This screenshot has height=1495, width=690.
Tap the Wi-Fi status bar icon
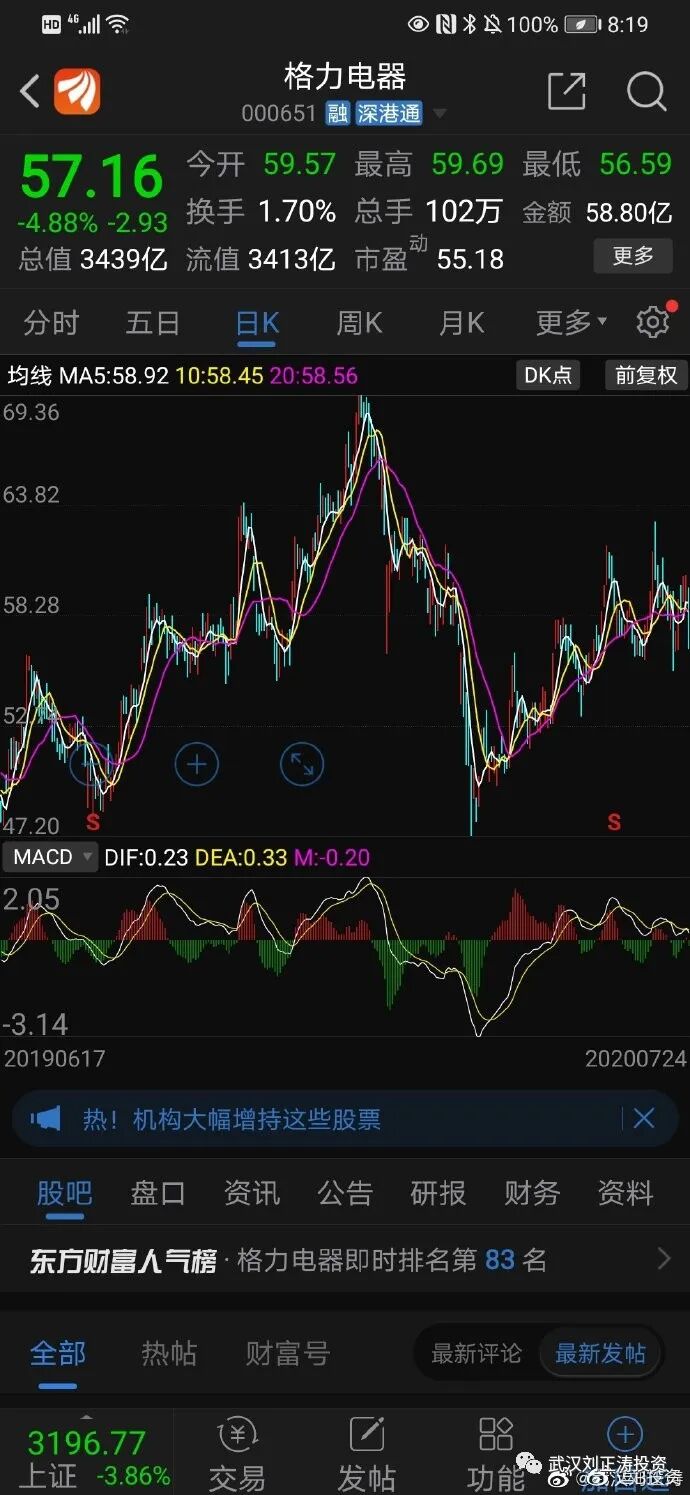click(119, 24)
